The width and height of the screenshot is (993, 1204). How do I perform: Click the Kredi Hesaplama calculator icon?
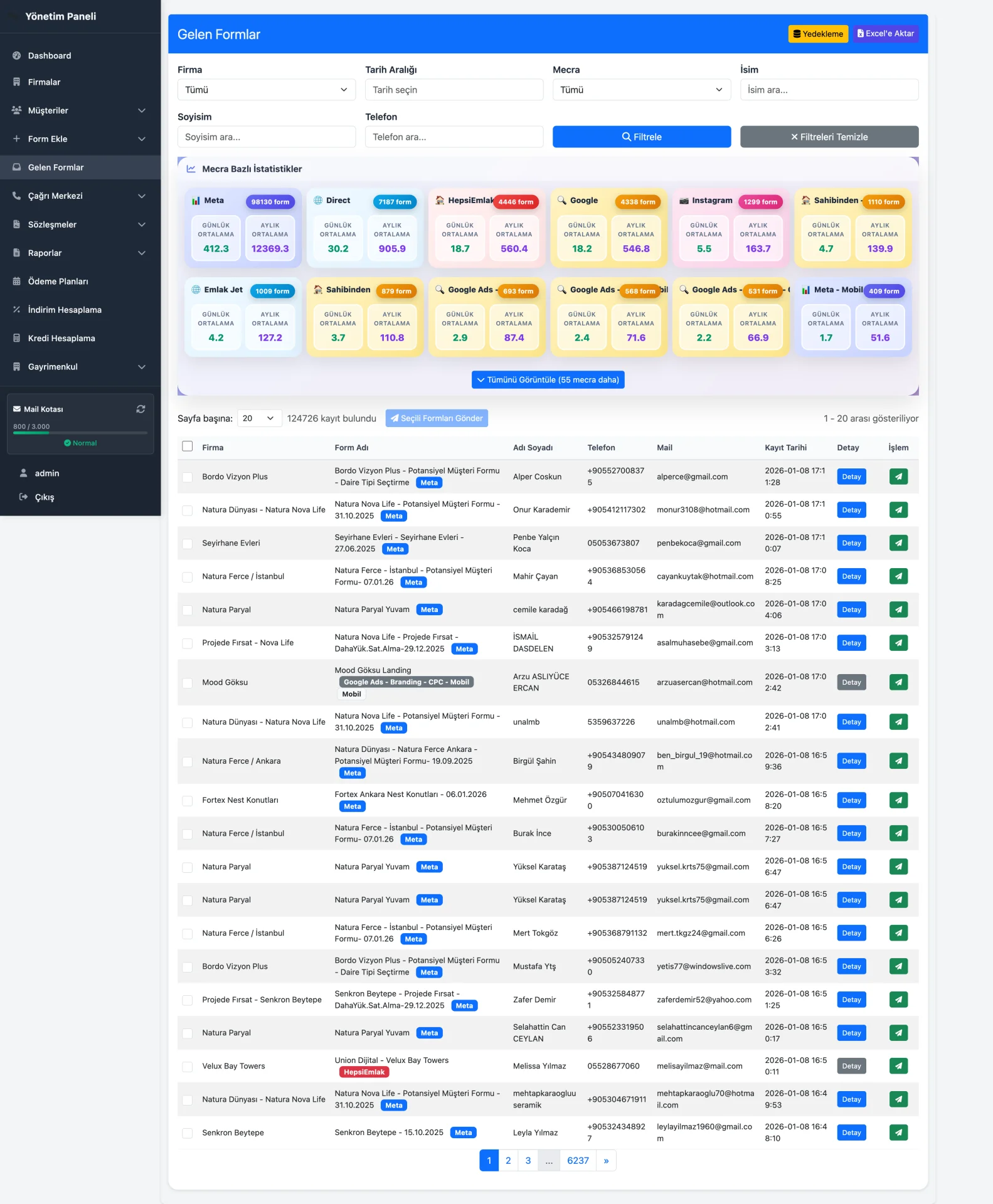pyautogui.click(x=17, y=338)
